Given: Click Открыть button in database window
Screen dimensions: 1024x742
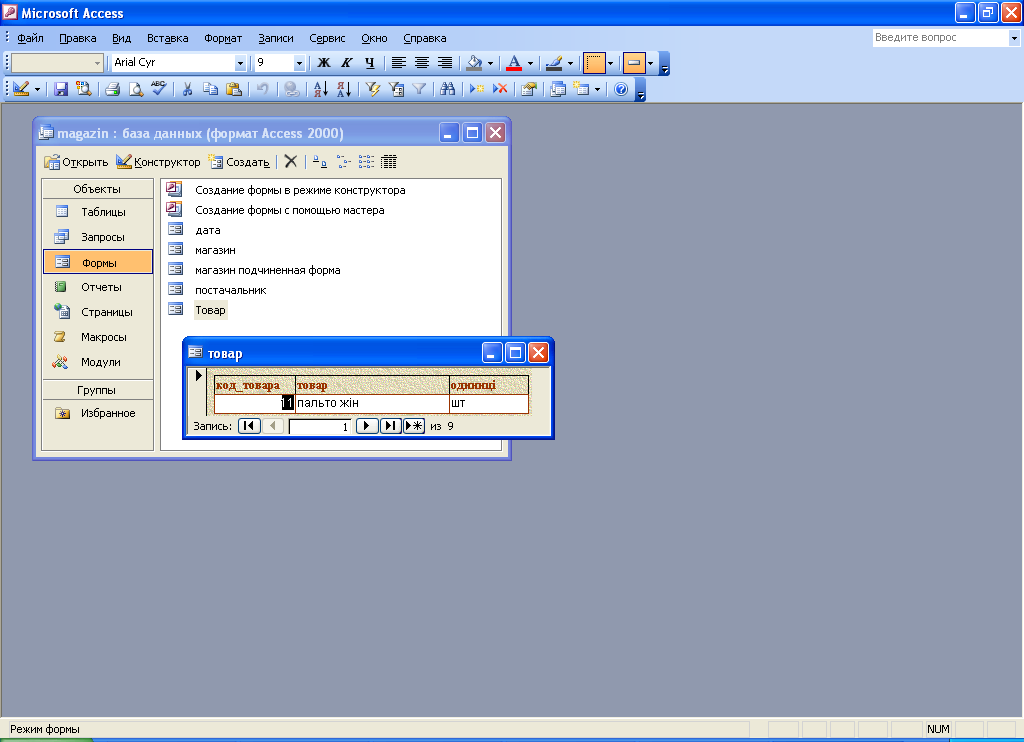Looking at the screenshot, I should coord(76,161).
